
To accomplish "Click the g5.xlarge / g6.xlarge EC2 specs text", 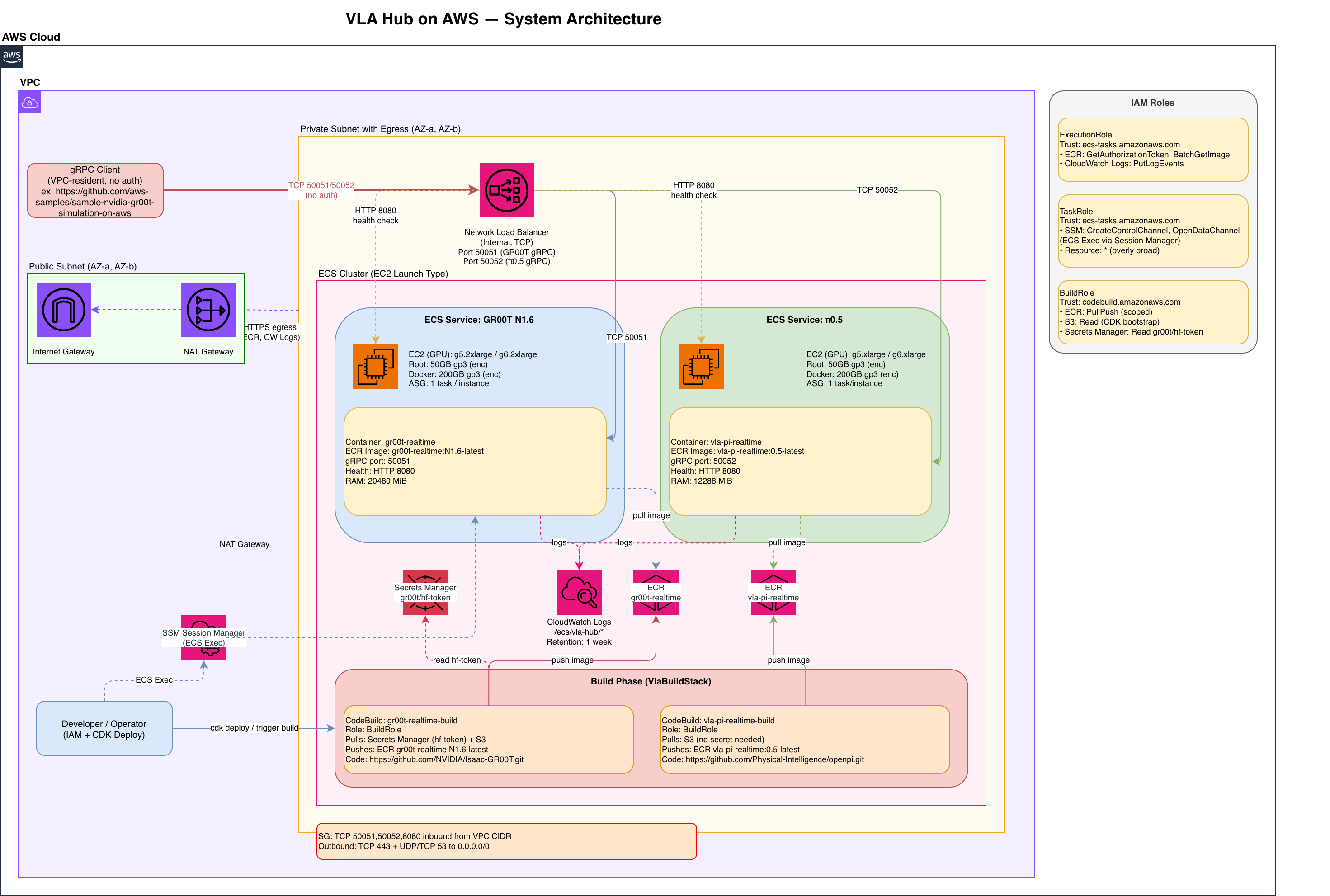I will (866, 369).
